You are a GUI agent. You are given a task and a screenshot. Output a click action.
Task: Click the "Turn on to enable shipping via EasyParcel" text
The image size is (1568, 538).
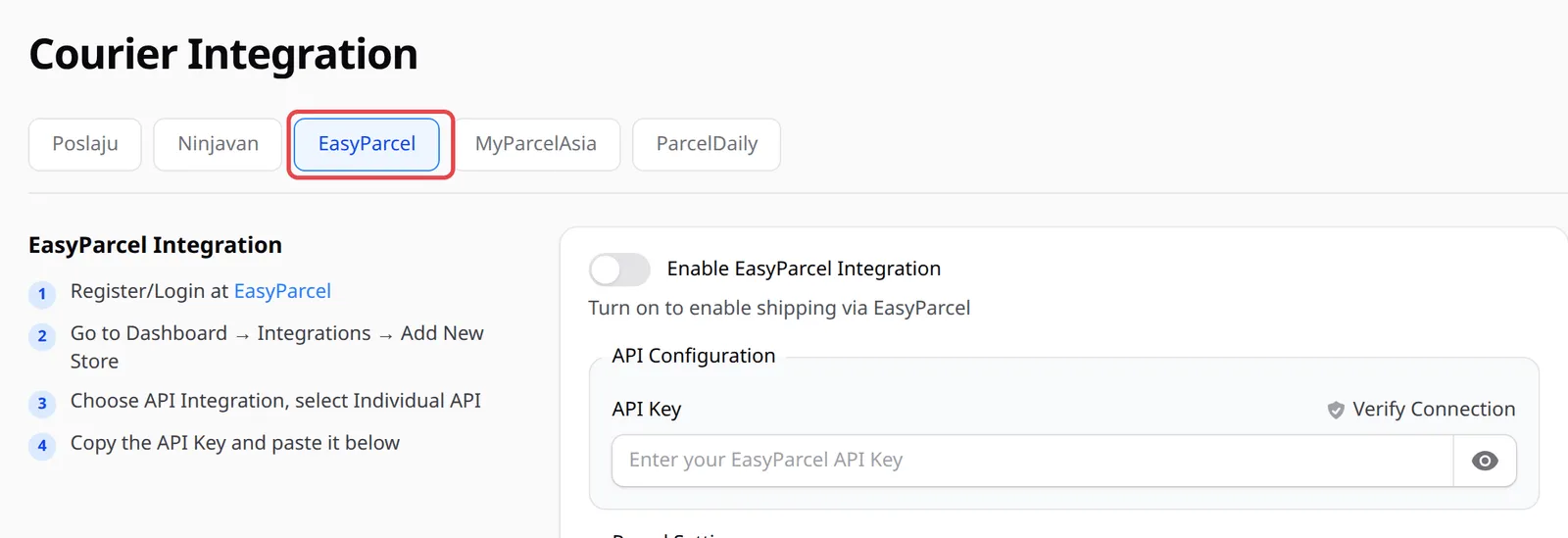(x=779, y=308)
